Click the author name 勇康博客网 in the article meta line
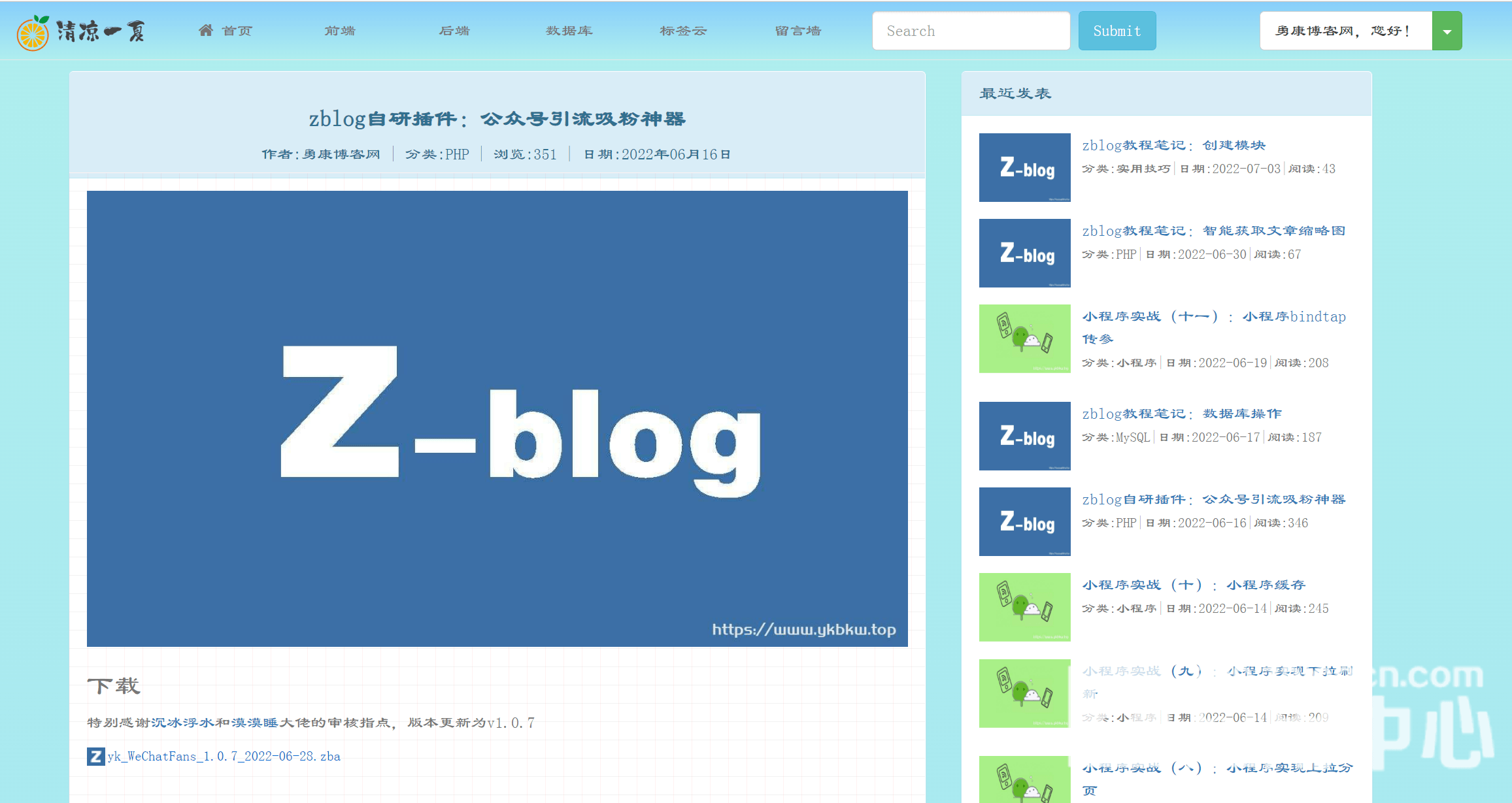Image resolution: width=1512 pixels, height=803 pixels. pyautogui.click(x=341, y=154)
